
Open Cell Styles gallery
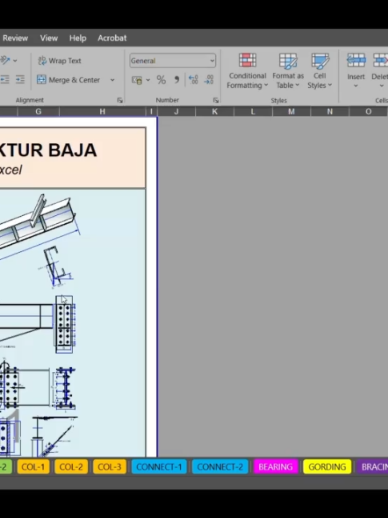tap(320, 71)
